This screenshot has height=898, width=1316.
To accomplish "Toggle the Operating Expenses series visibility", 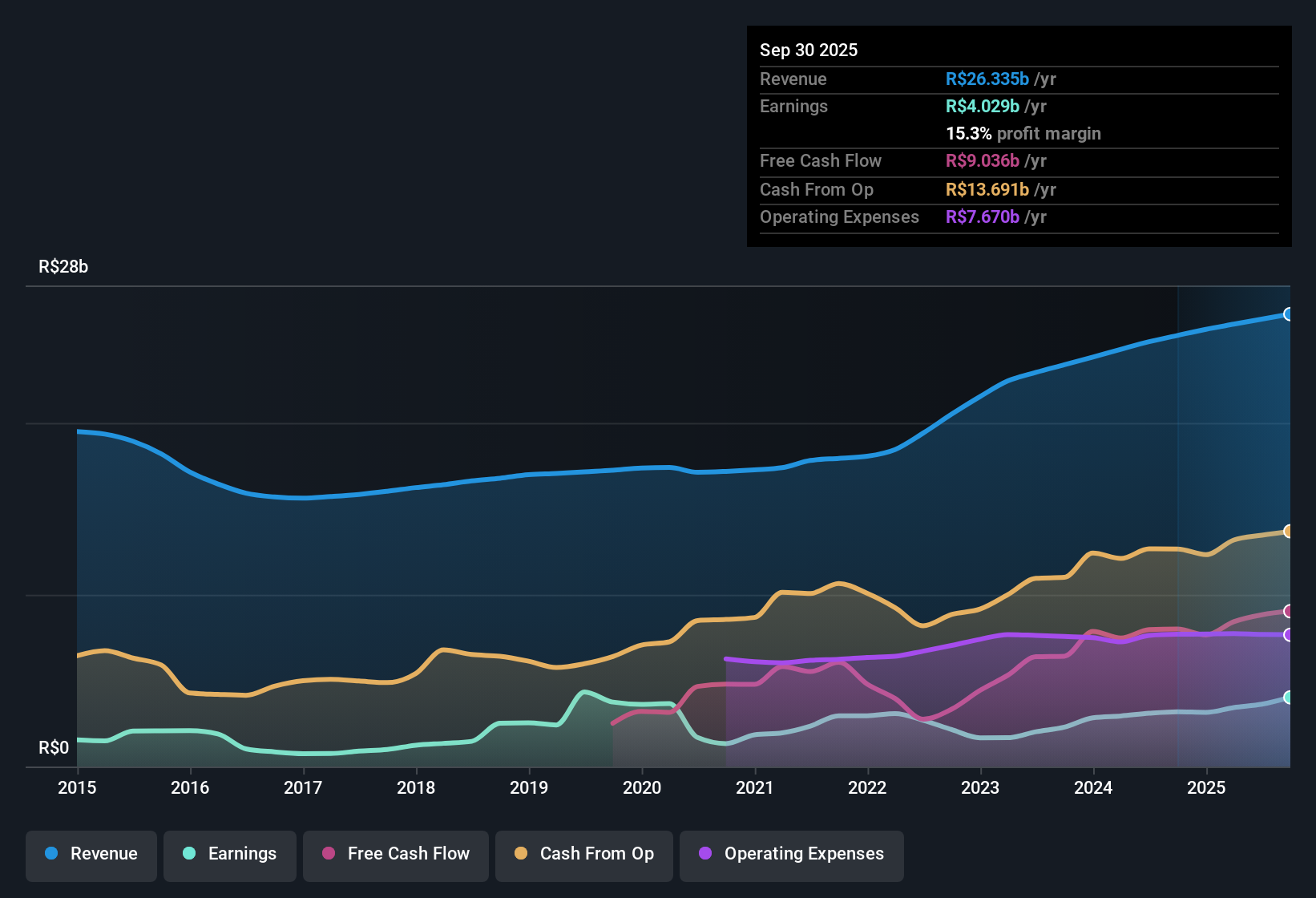I will (791, 856).
